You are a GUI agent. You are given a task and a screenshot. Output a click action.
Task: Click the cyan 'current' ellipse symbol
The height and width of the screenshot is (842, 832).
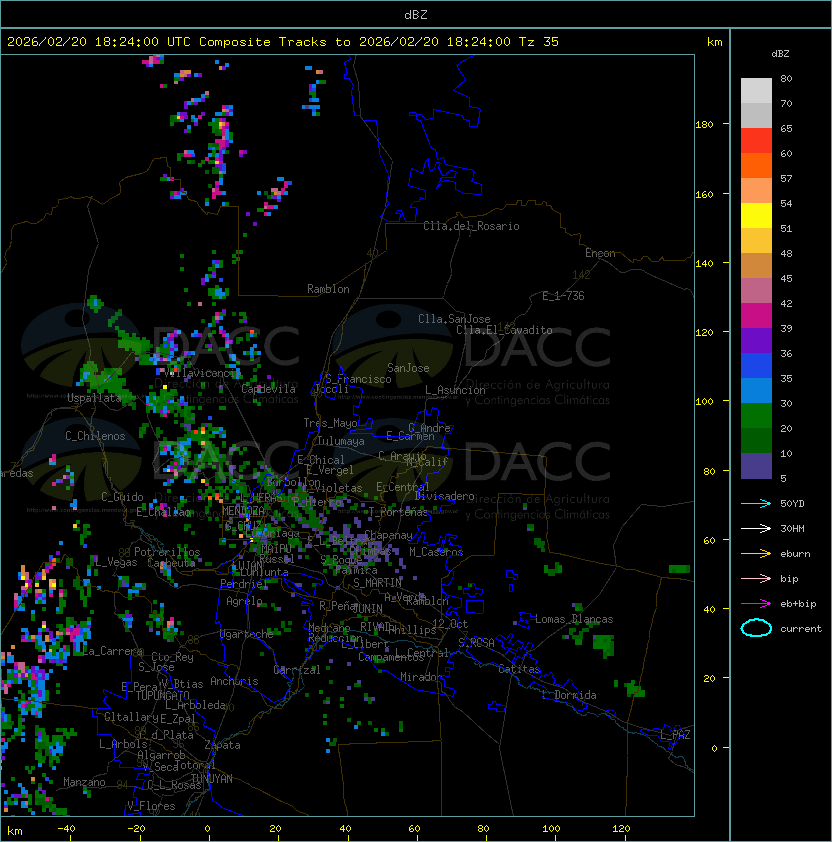[756, 628]
